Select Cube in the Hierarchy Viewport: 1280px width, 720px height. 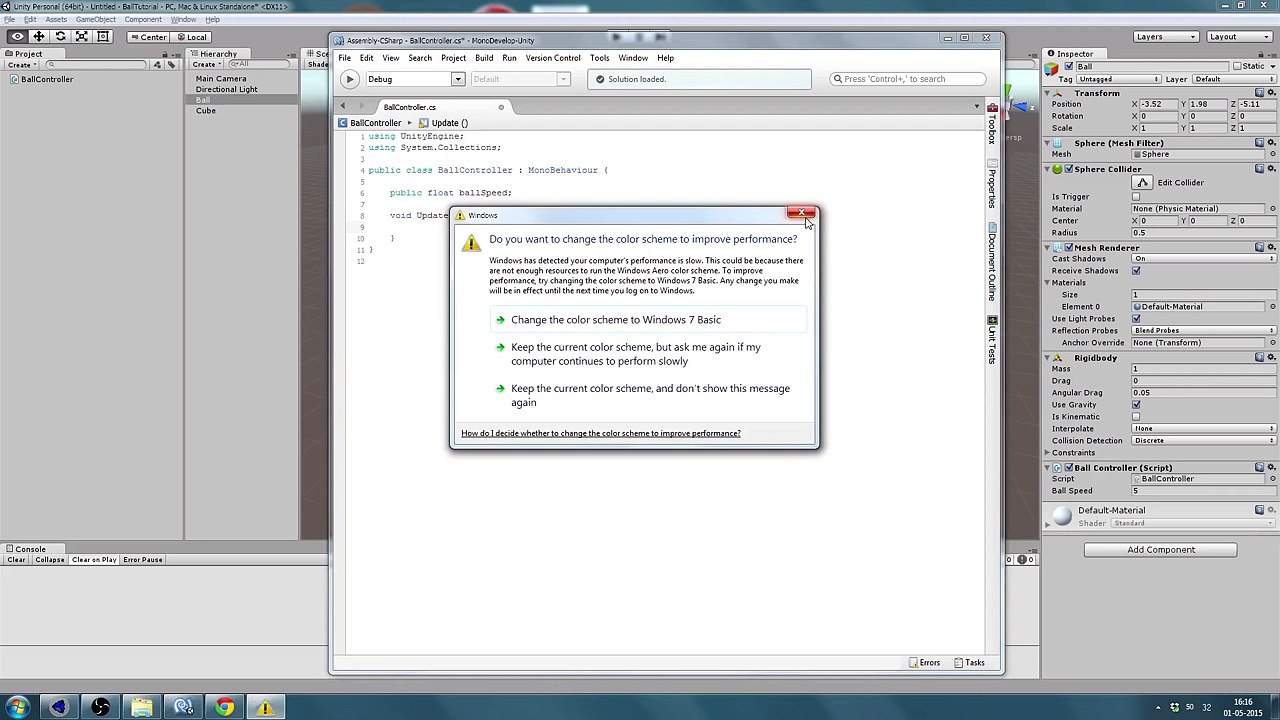206,111
